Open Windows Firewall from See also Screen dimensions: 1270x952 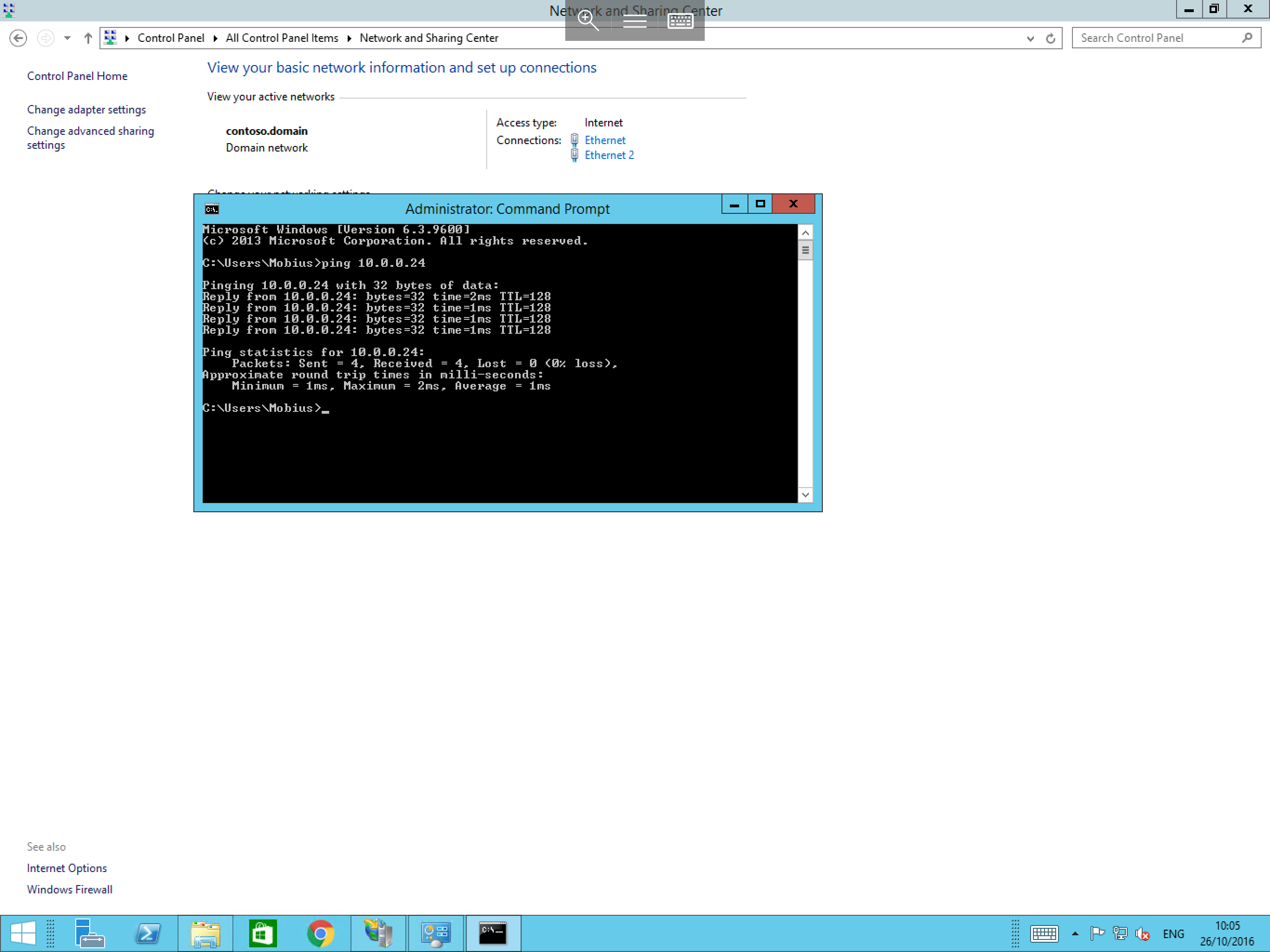pos(69,889)
